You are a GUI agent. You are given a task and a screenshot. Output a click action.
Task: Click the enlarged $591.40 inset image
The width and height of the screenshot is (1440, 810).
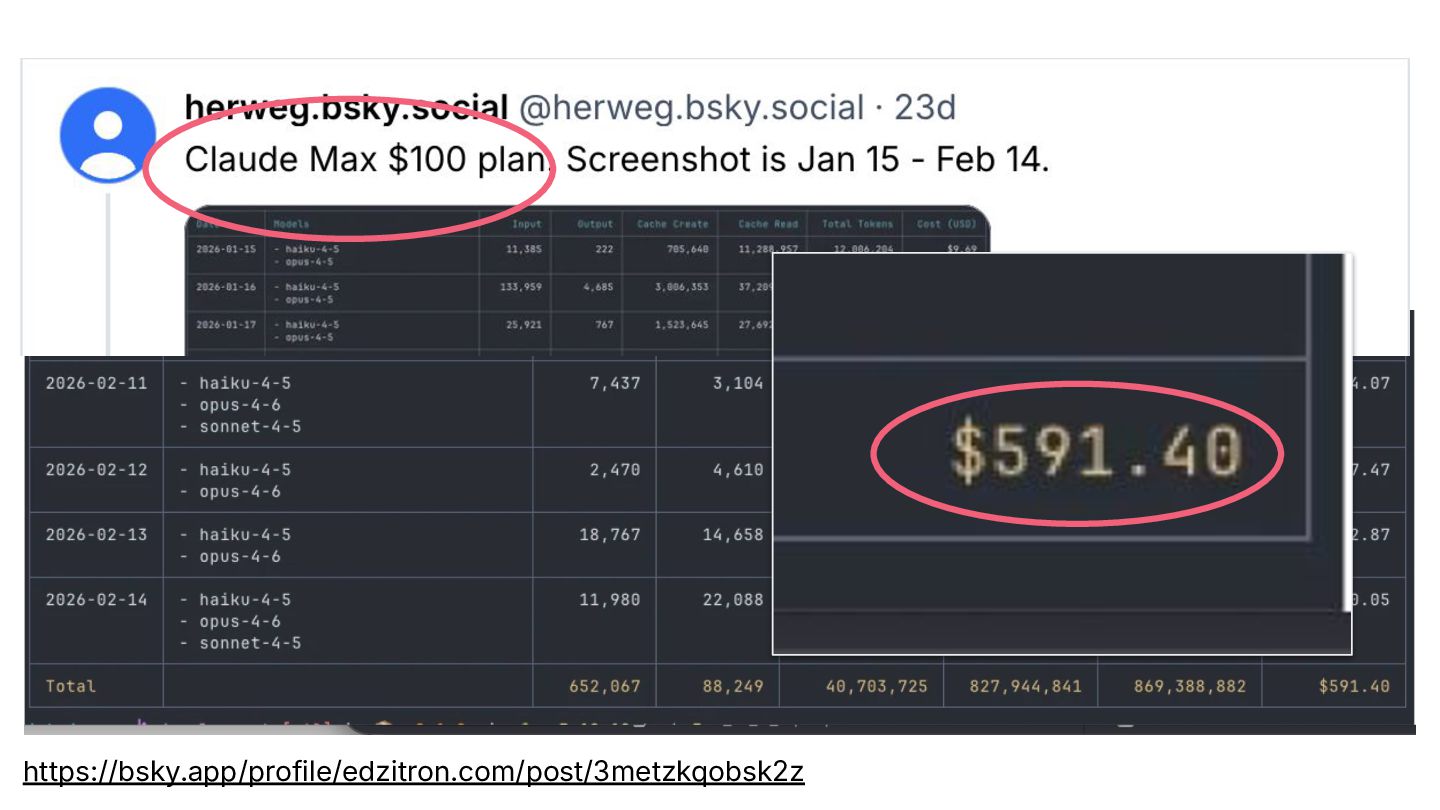pos(1062,453)
